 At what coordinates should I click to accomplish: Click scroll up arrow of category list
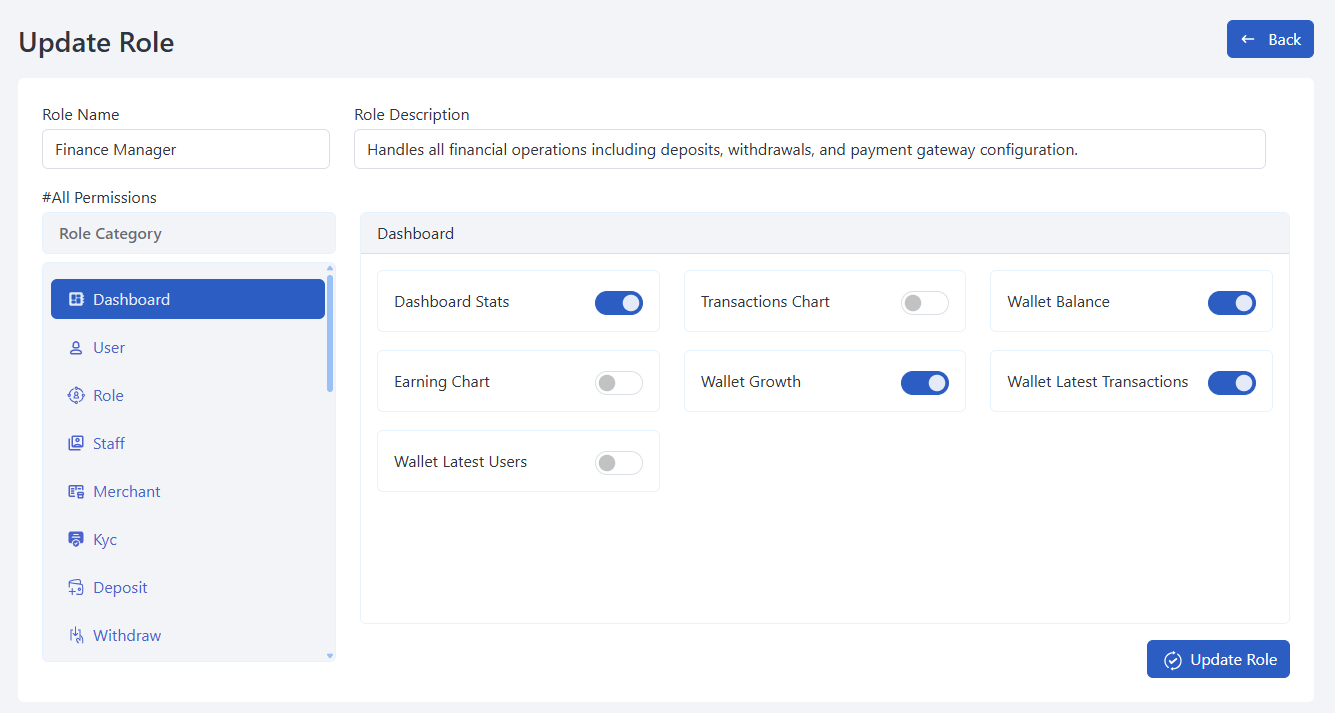330,268
